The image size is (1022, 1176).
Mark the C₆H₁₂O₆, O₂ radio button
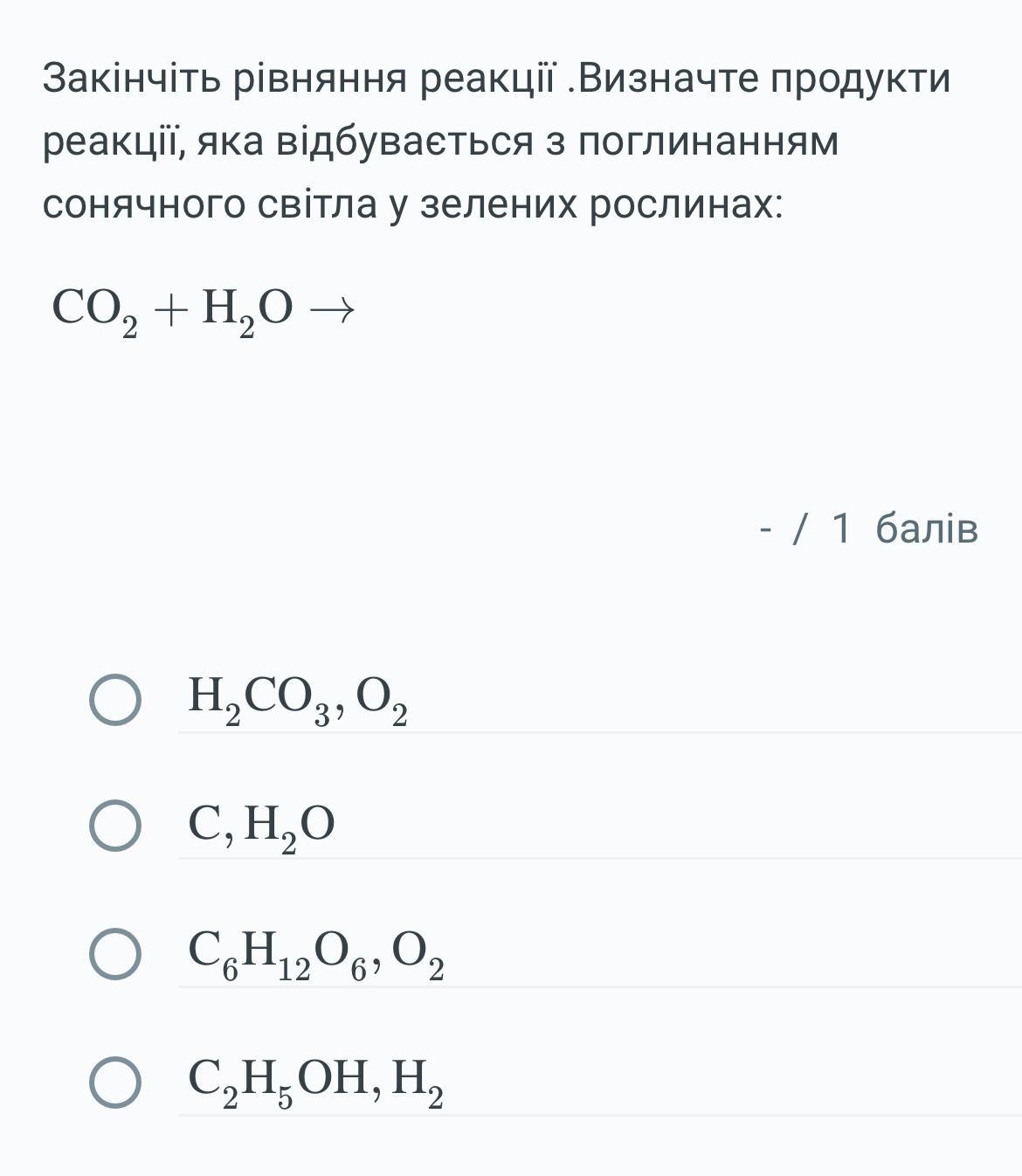(114, 954)
